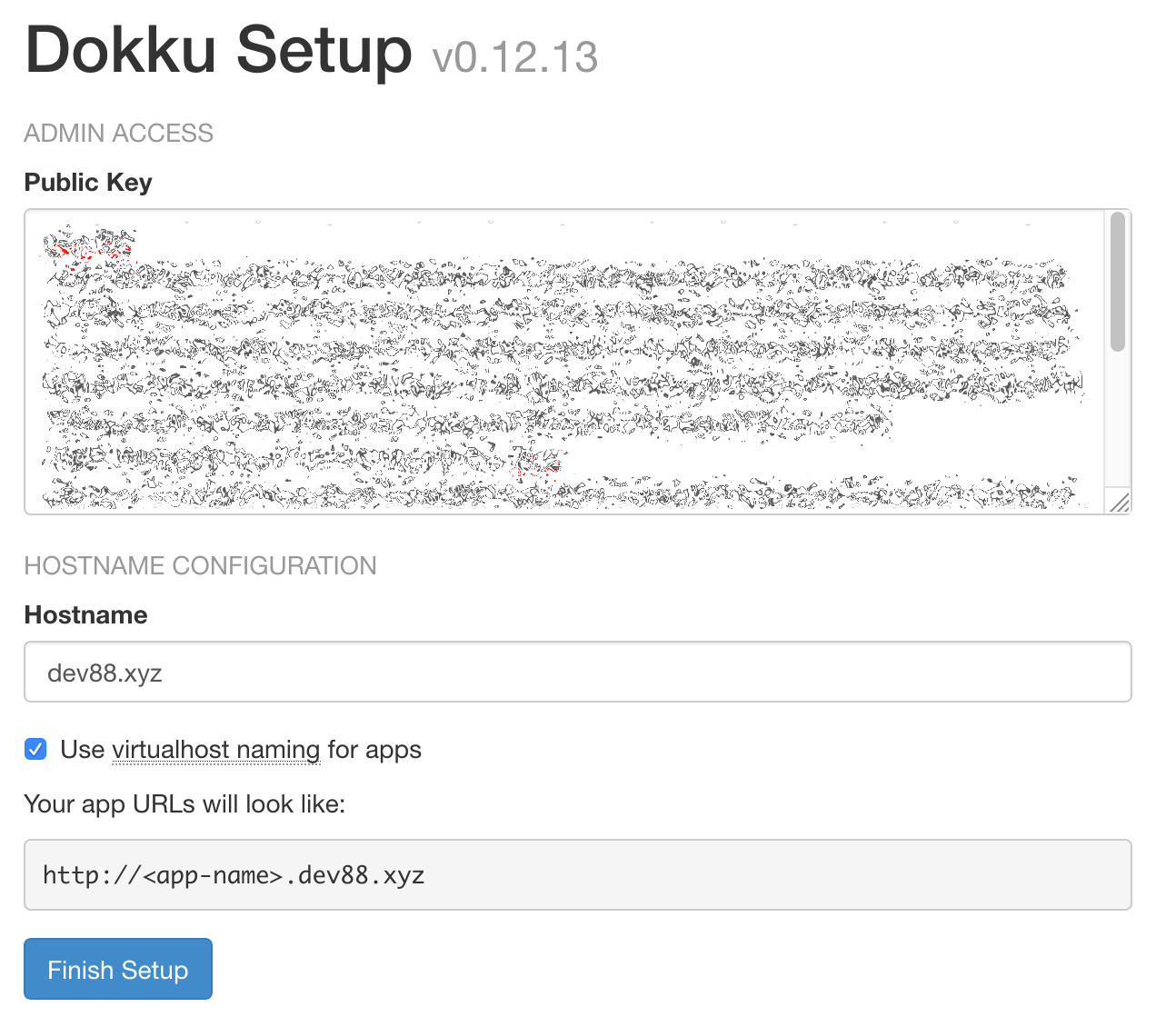The height and width of the screenshot is (1027, 1176).
Task: Click the Finish Setup button
Action: pos(118,969)
